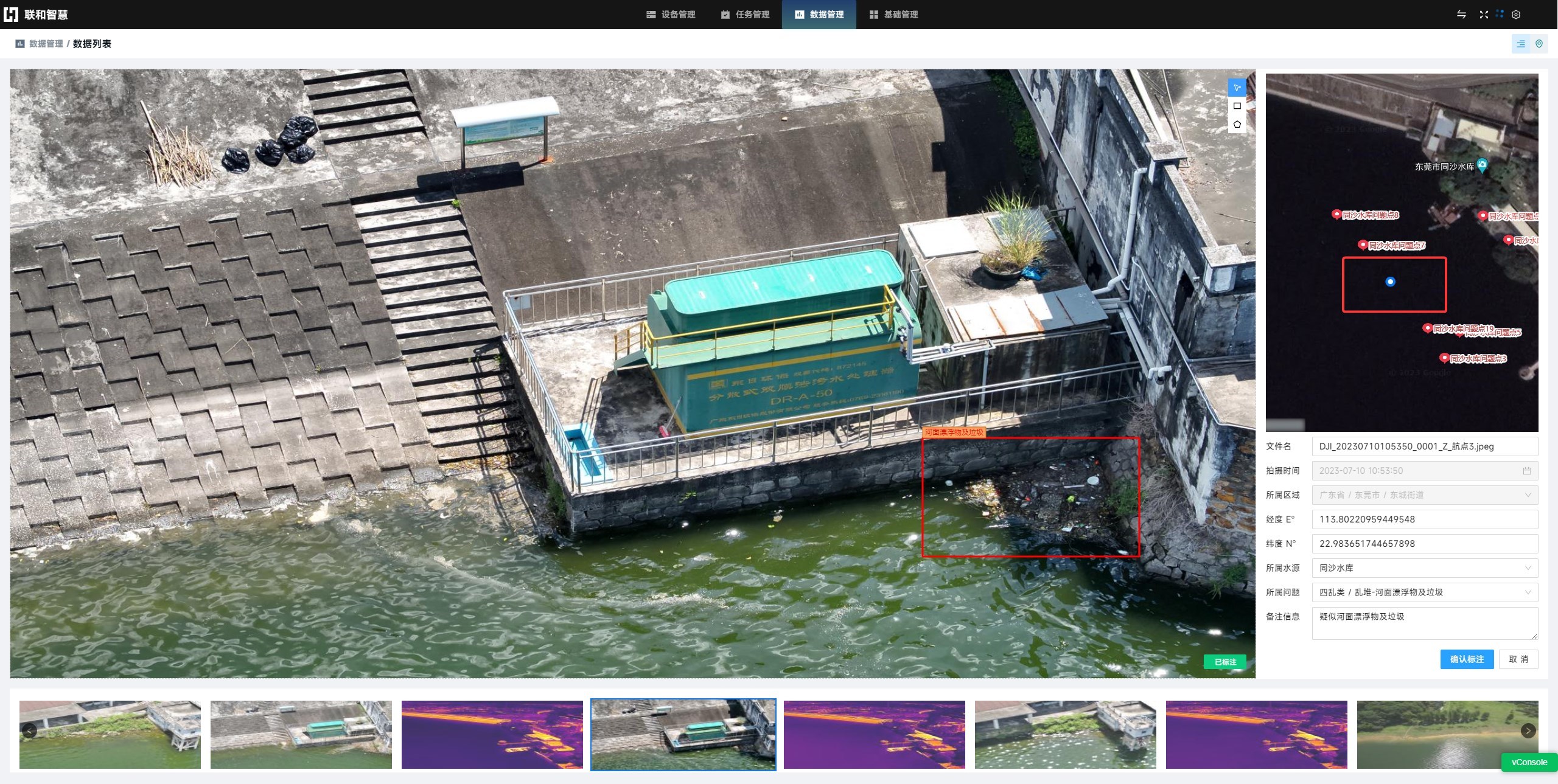Open the seventh thermal image thumbnail
Viewport: 1558px width, 784px height.
pyautogui.click(x=1257, y=735)
